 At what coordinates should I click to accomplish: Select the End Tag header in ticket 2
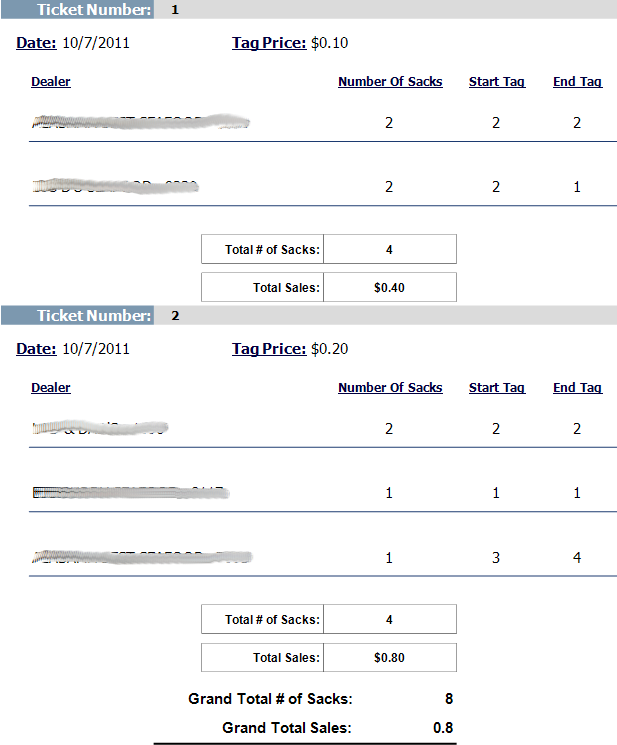[x=578, y=388]
